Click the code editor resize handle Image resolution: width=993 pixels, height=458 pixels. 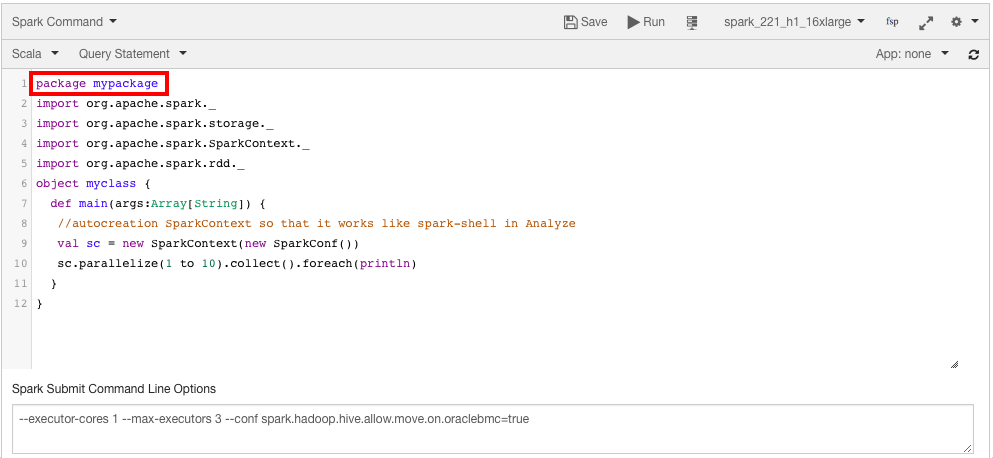tap(954, 364)
